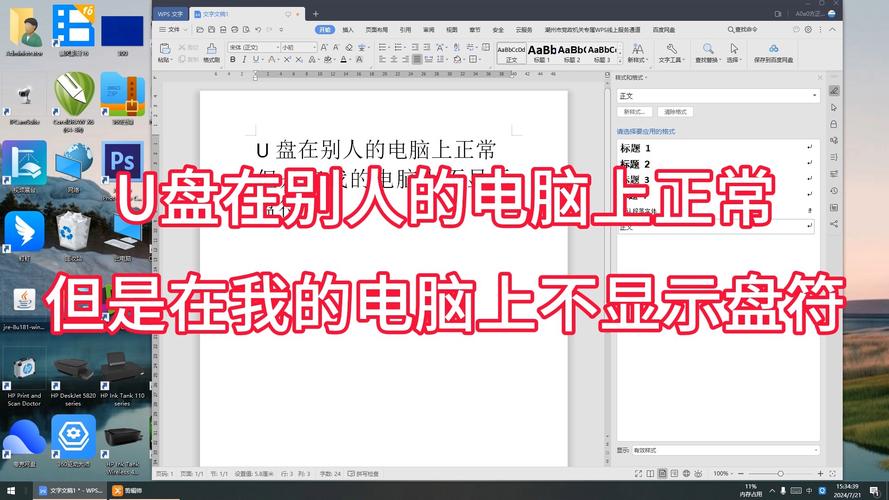
Task: Select justify alignment
Action: [417, 59]
